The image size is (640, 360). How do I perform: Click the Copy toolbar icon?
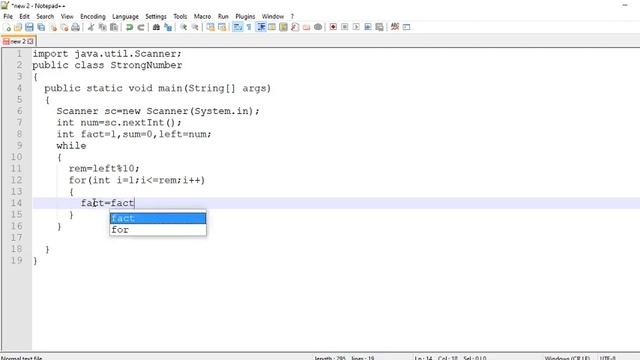coord(102,27)
